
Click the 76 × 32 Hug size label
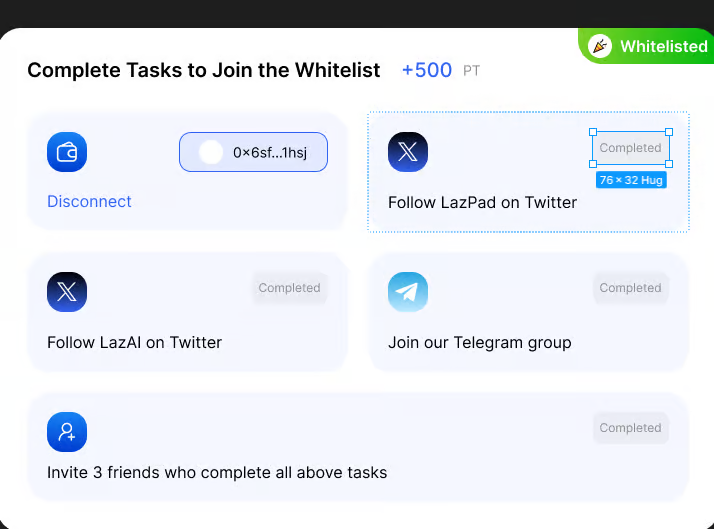[x=631, y=180]
